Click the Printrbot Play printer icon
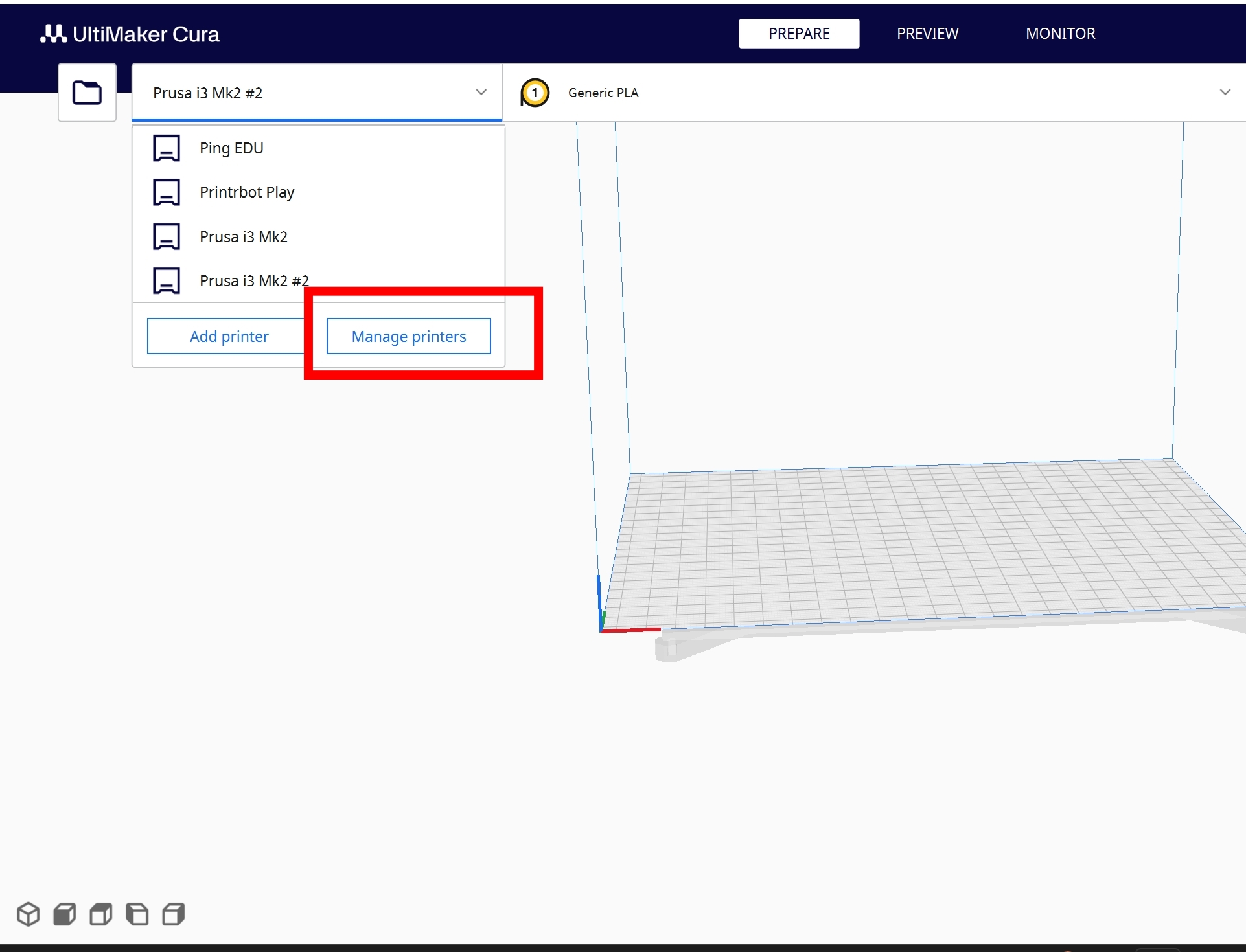Viewport: 1246px width, 952px height. click(x=167, y=192)
